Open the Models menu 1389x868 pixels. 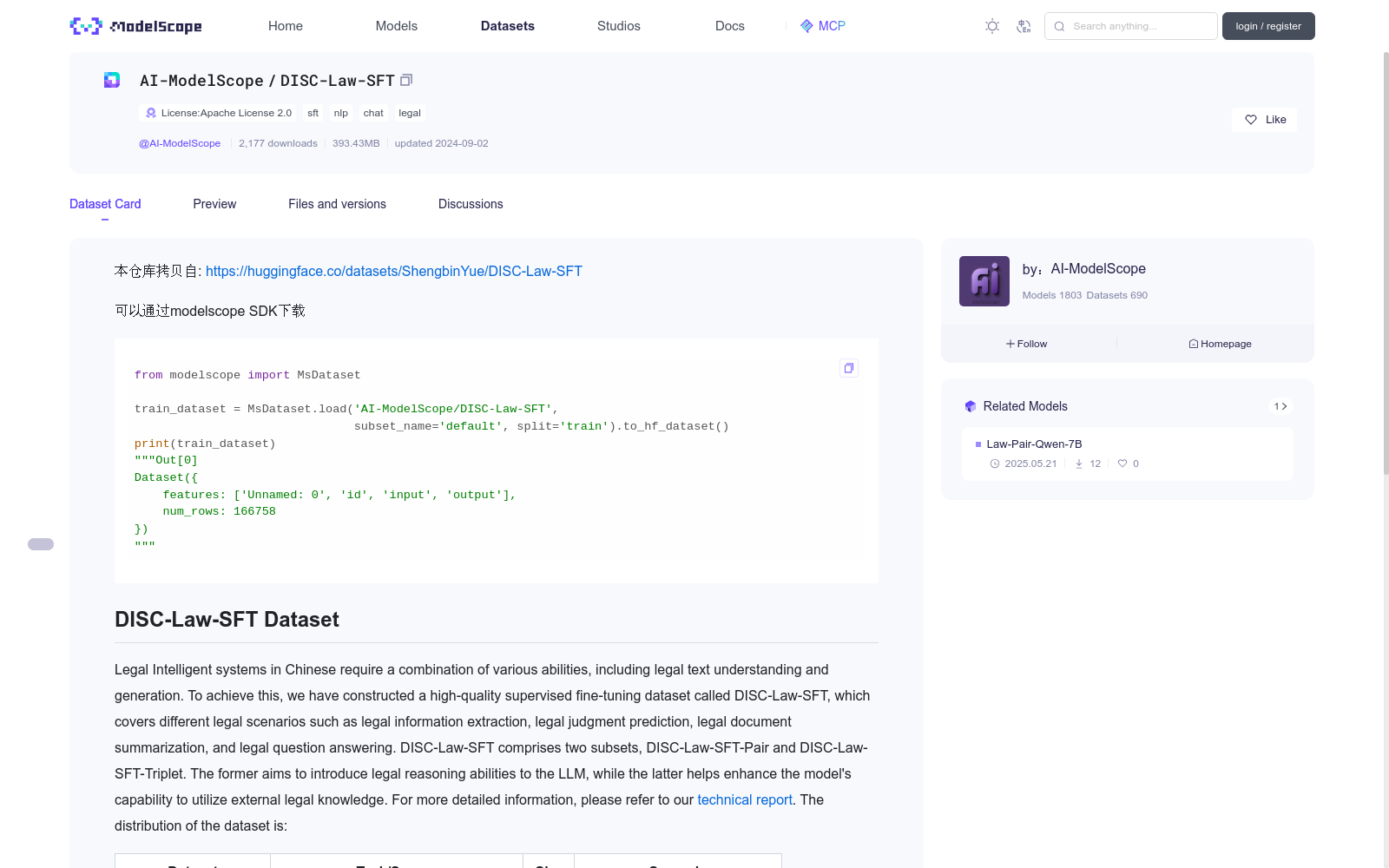397,26
